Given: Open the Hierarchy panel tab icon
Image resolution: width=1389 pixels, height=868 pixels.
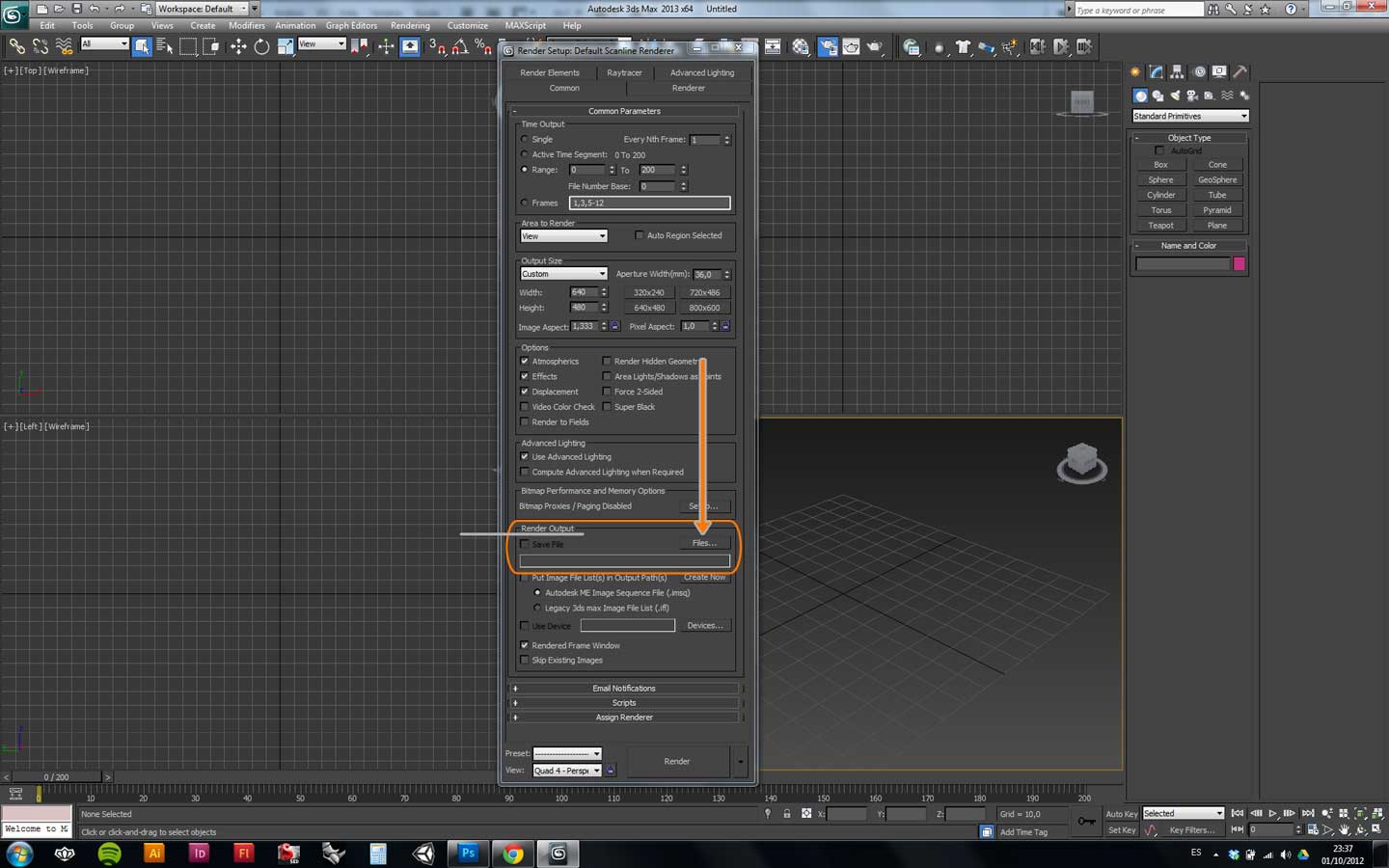Looking at the screenshot, I should pos(1177,72).
